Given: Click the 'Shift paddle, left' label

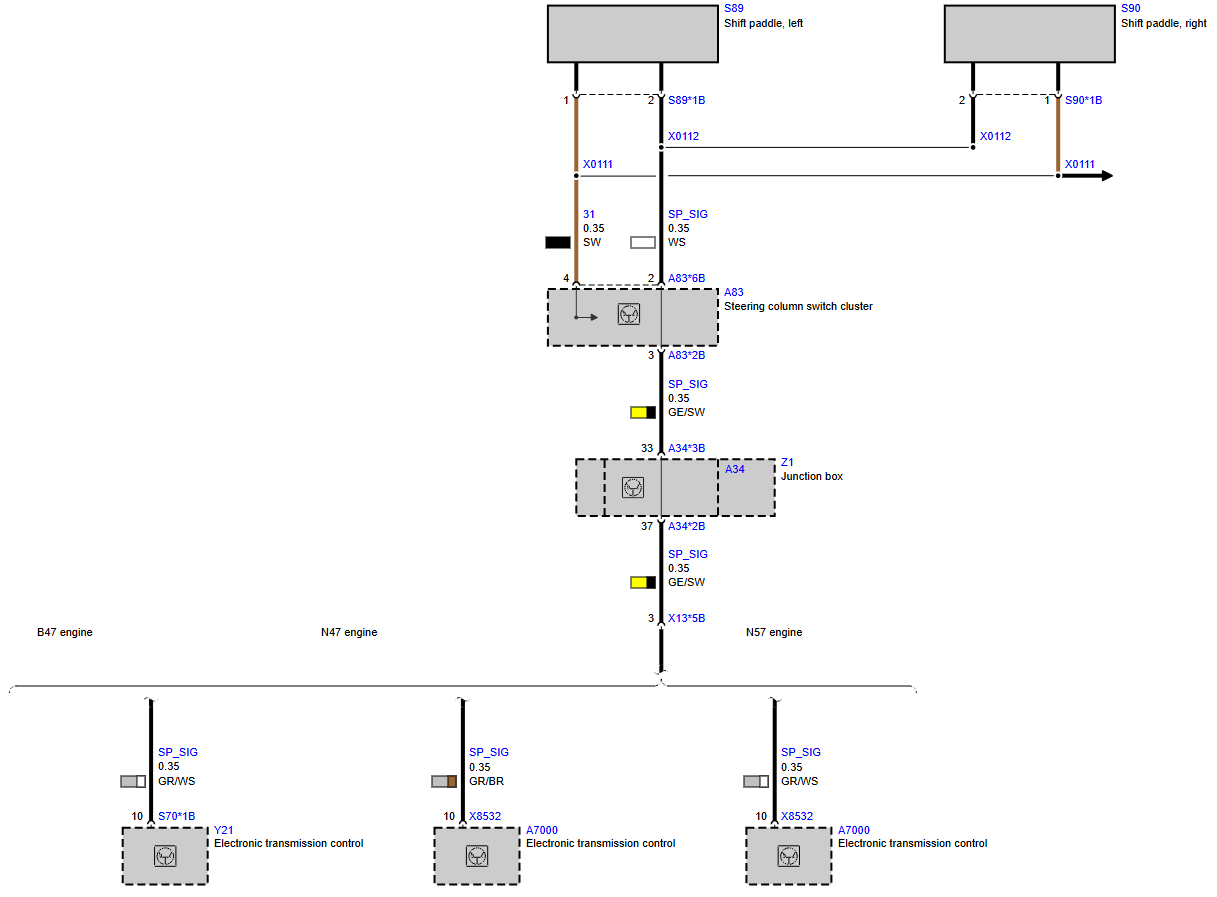Looking at the screenshot, I should coord(764,23).
